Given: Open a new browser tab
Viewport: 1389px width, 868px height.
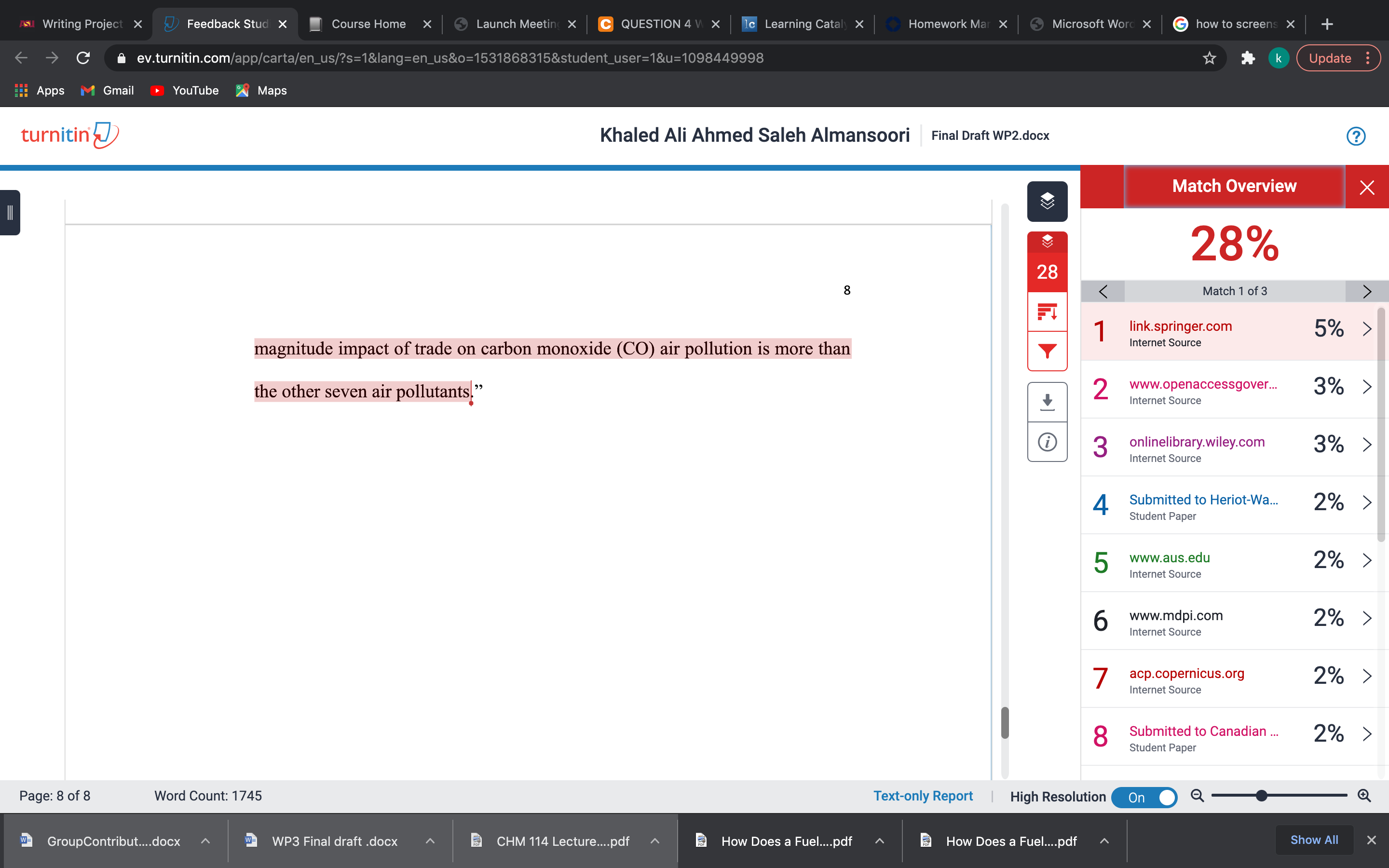Looking at the screenshot, I should (x=1326, y=24).
